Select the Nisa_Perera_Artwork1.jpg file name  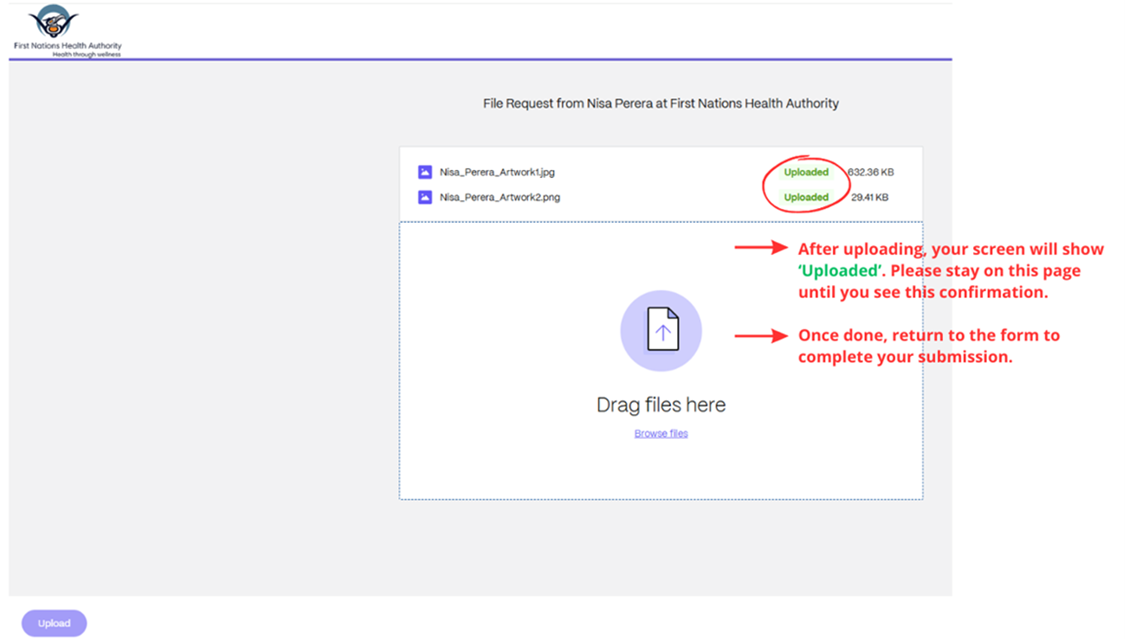[497, 172]
